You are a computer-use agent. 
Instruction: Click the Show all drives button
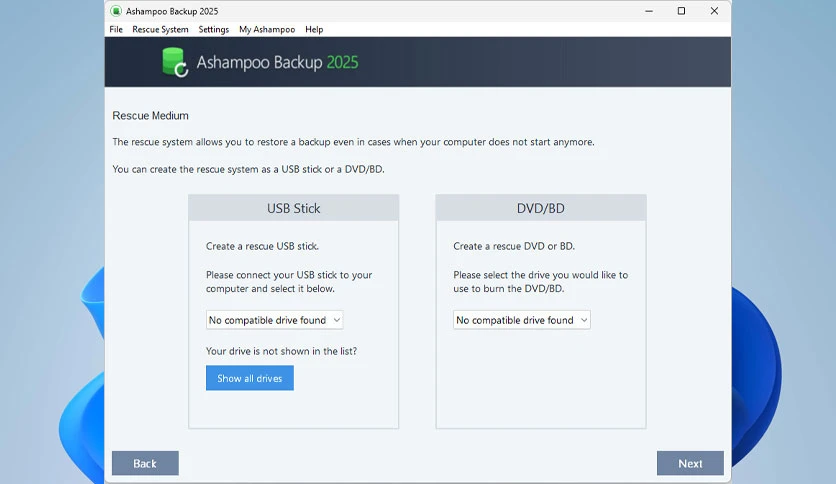[250, 378]
